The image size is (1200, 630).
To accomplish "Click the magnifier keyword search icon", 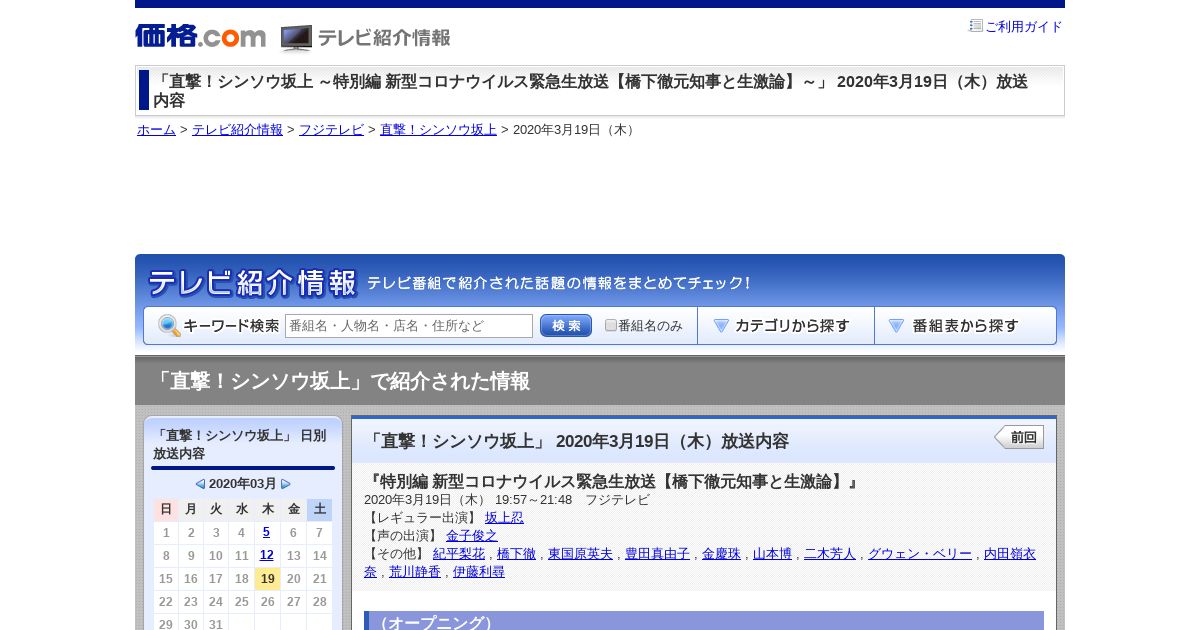I will coord(169,326).
